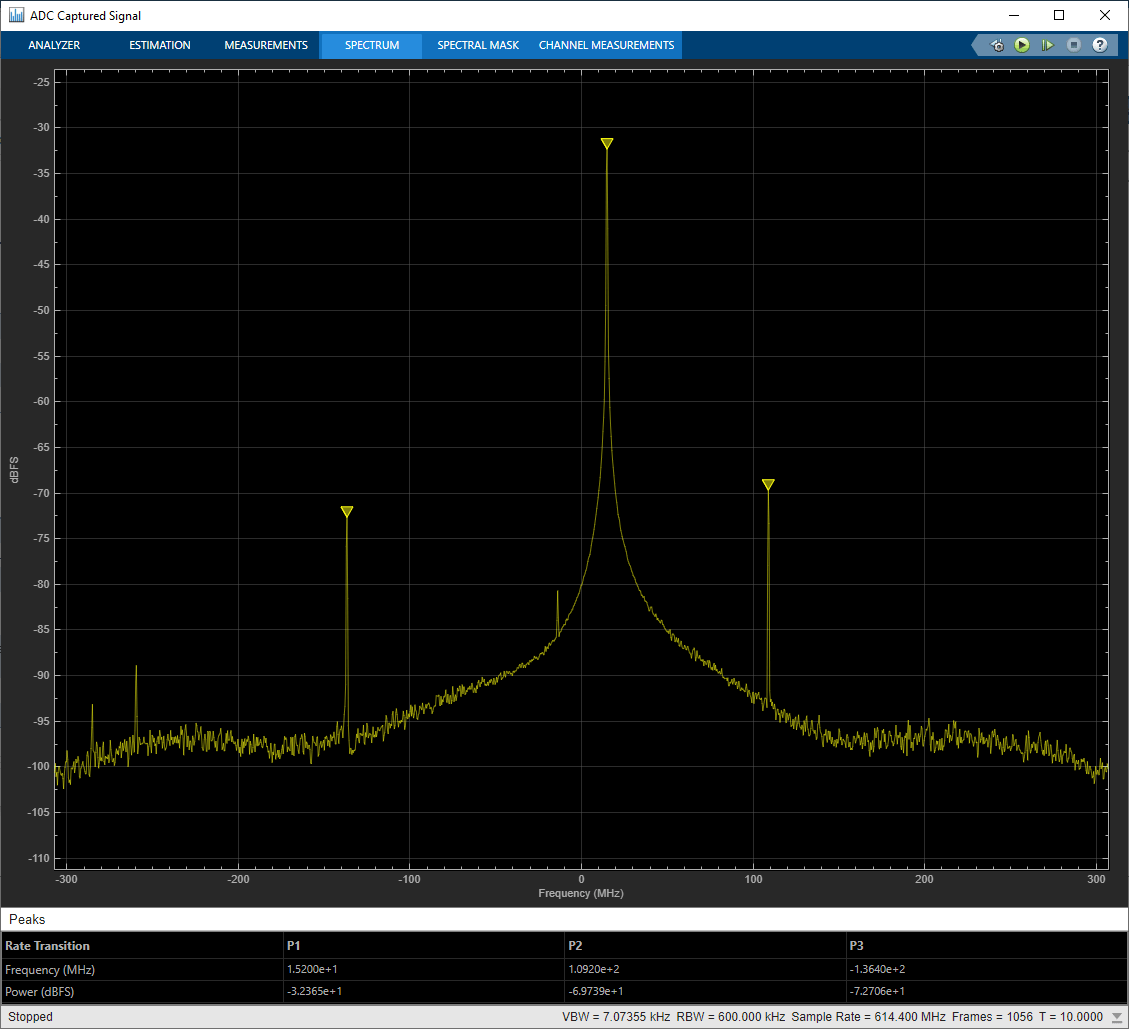Click the Peaks panel header

point(27,919)
